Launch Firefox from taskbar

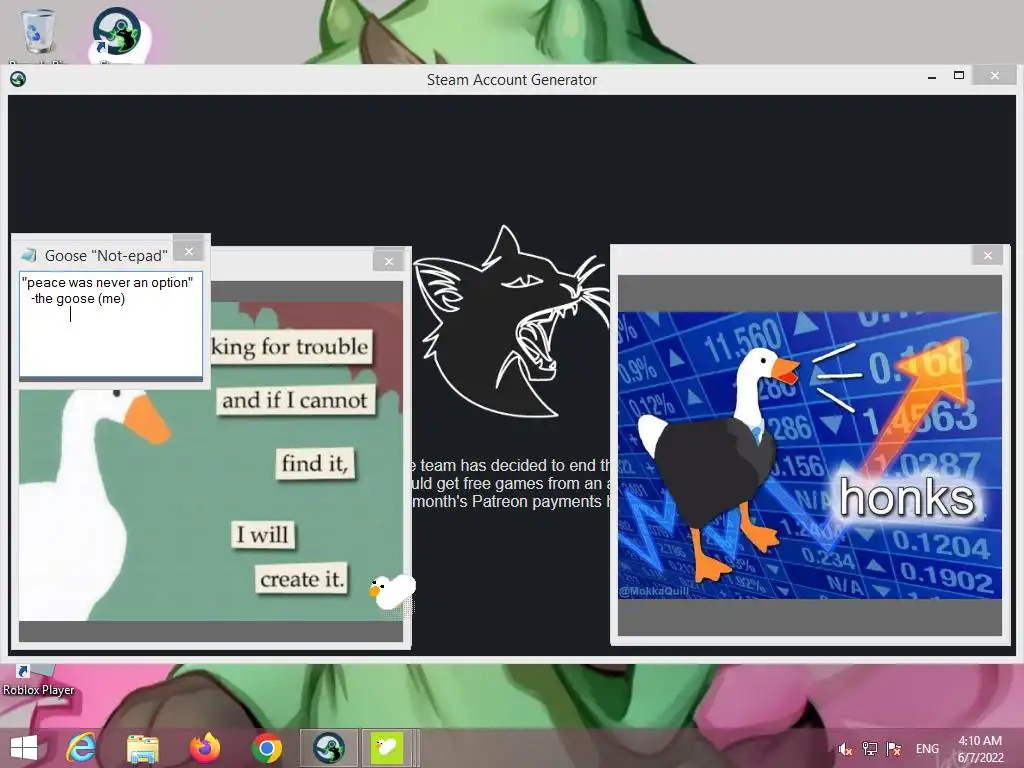pos(204,748)
